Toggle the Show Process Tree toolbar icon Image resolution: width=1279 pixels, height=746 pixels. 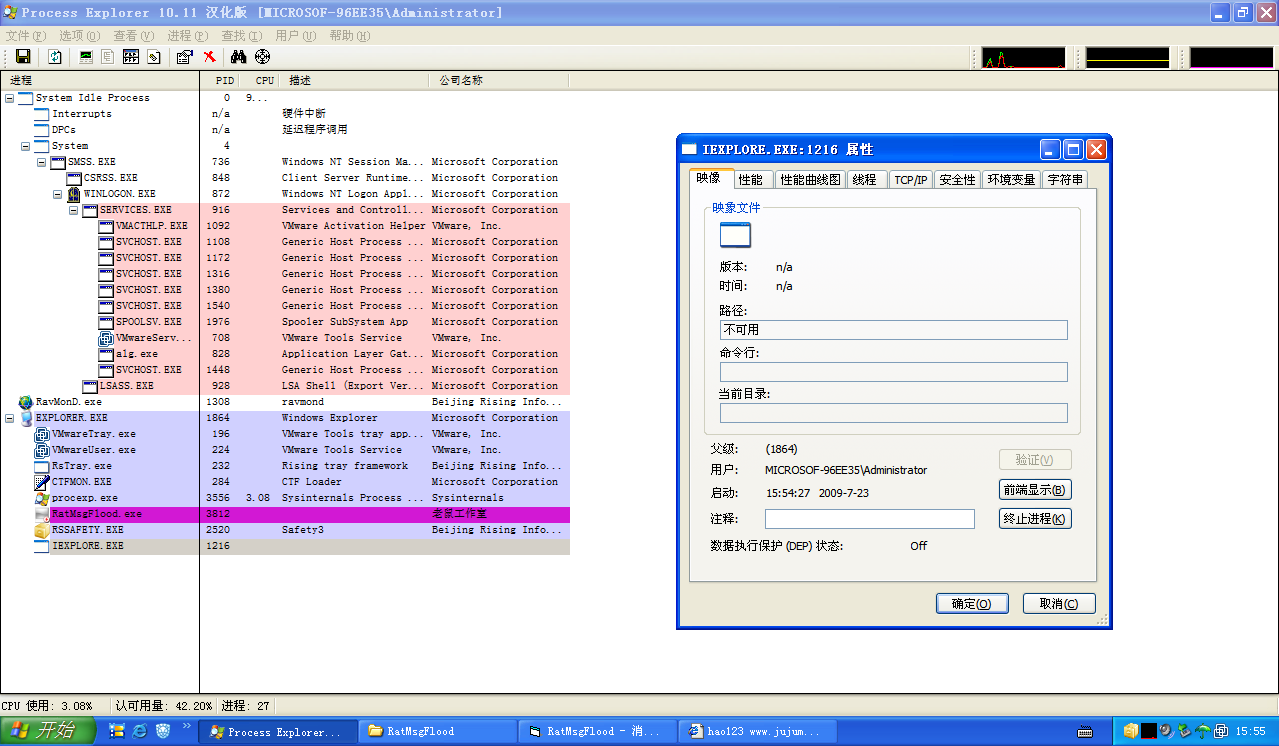point(108,57)
